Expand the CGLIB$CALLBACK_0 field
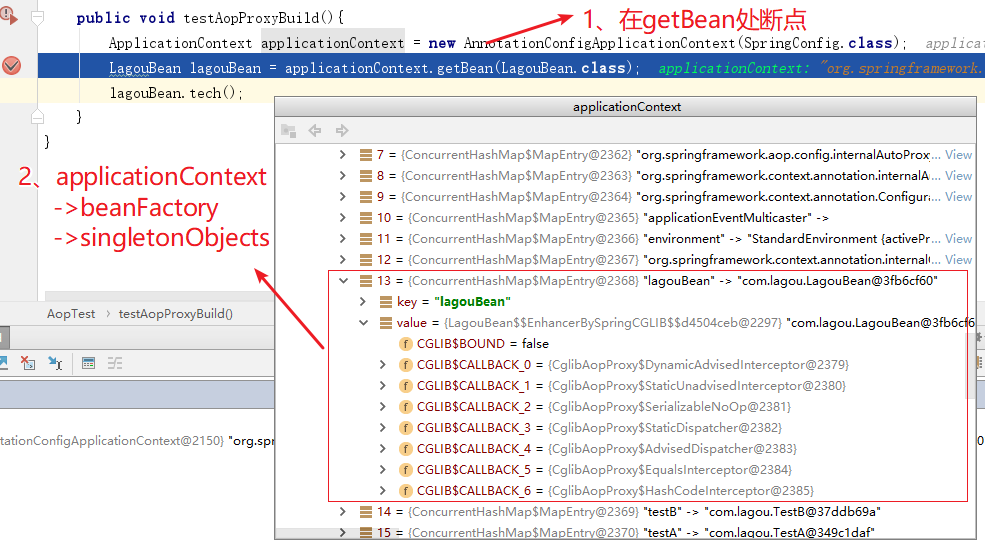985x543 pixels. tap(383, 365)
